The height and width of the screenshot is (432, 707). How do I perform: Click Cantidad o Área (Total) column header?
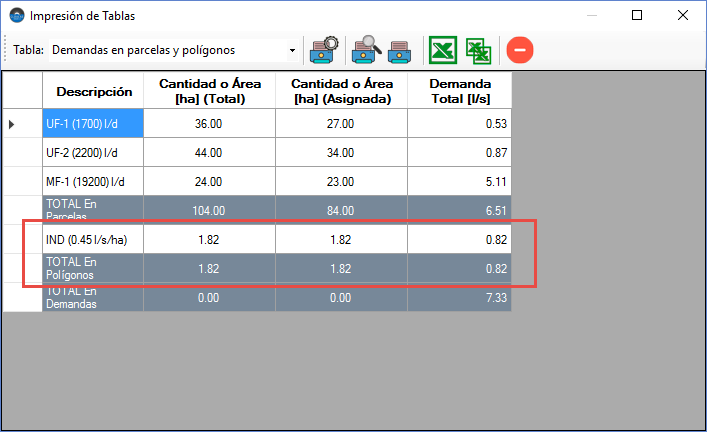click(209, 91)
